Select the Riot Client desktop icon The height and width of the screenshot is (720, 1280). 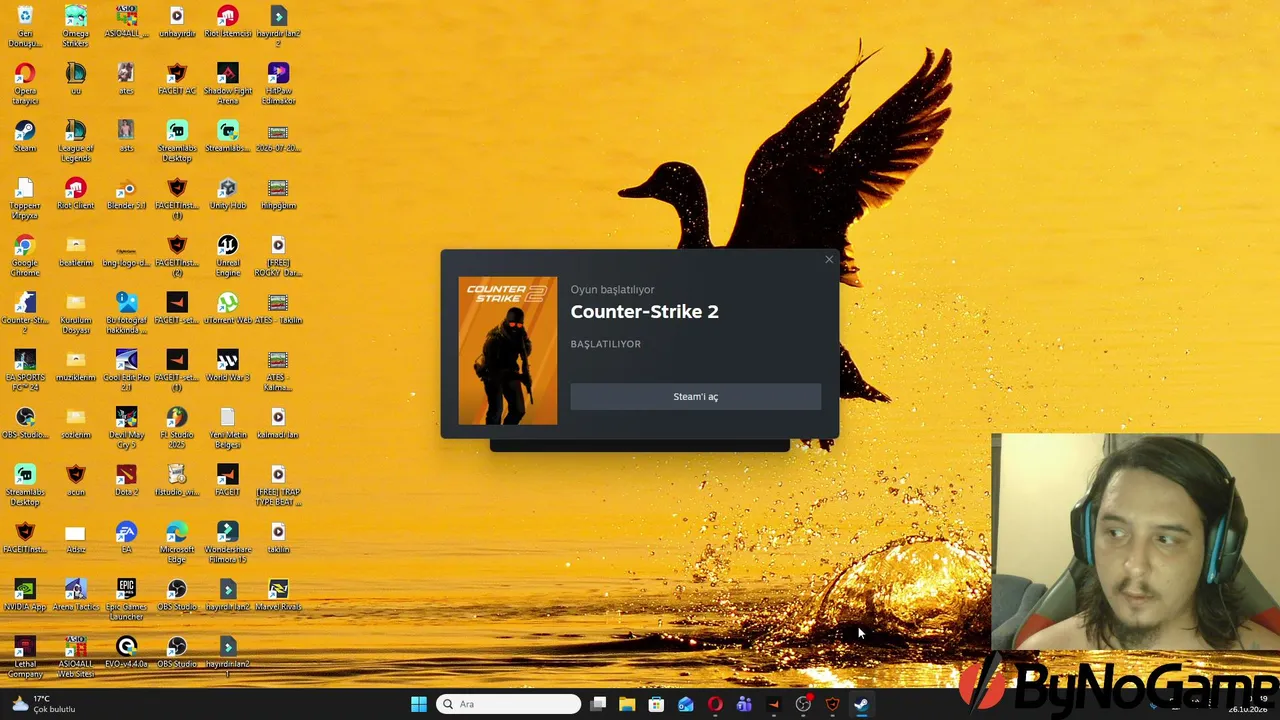[76, 194]
